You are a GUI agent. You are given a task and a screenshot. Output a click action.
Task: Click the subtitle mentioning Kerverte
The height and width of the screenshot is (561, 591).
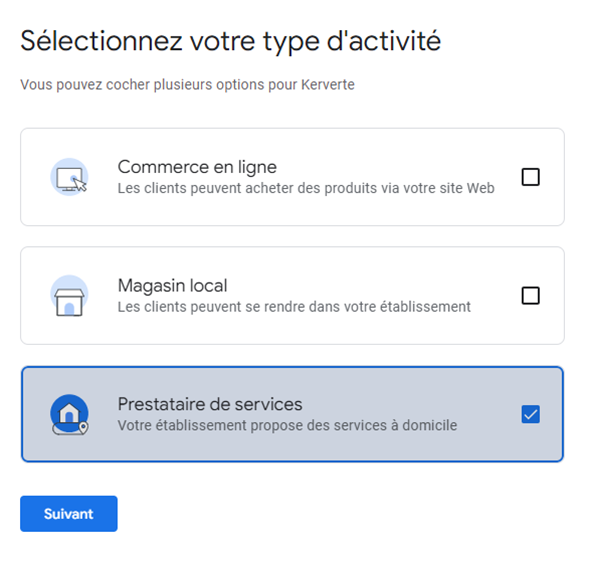click(x=187, y=84)
